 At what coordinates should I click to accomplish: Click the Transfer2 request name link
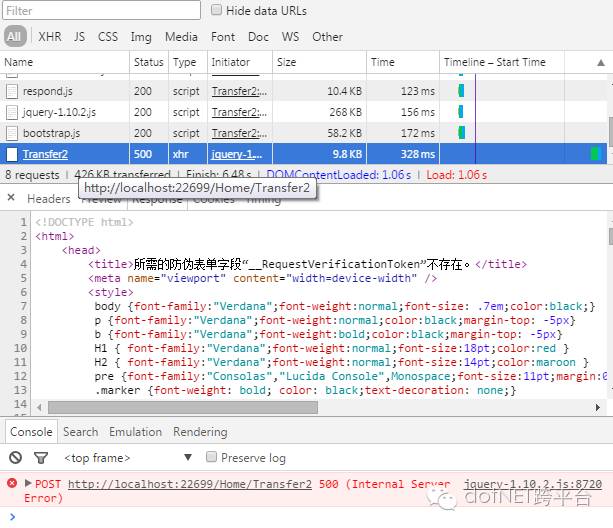pyautogui.click(x=45, y=154)
